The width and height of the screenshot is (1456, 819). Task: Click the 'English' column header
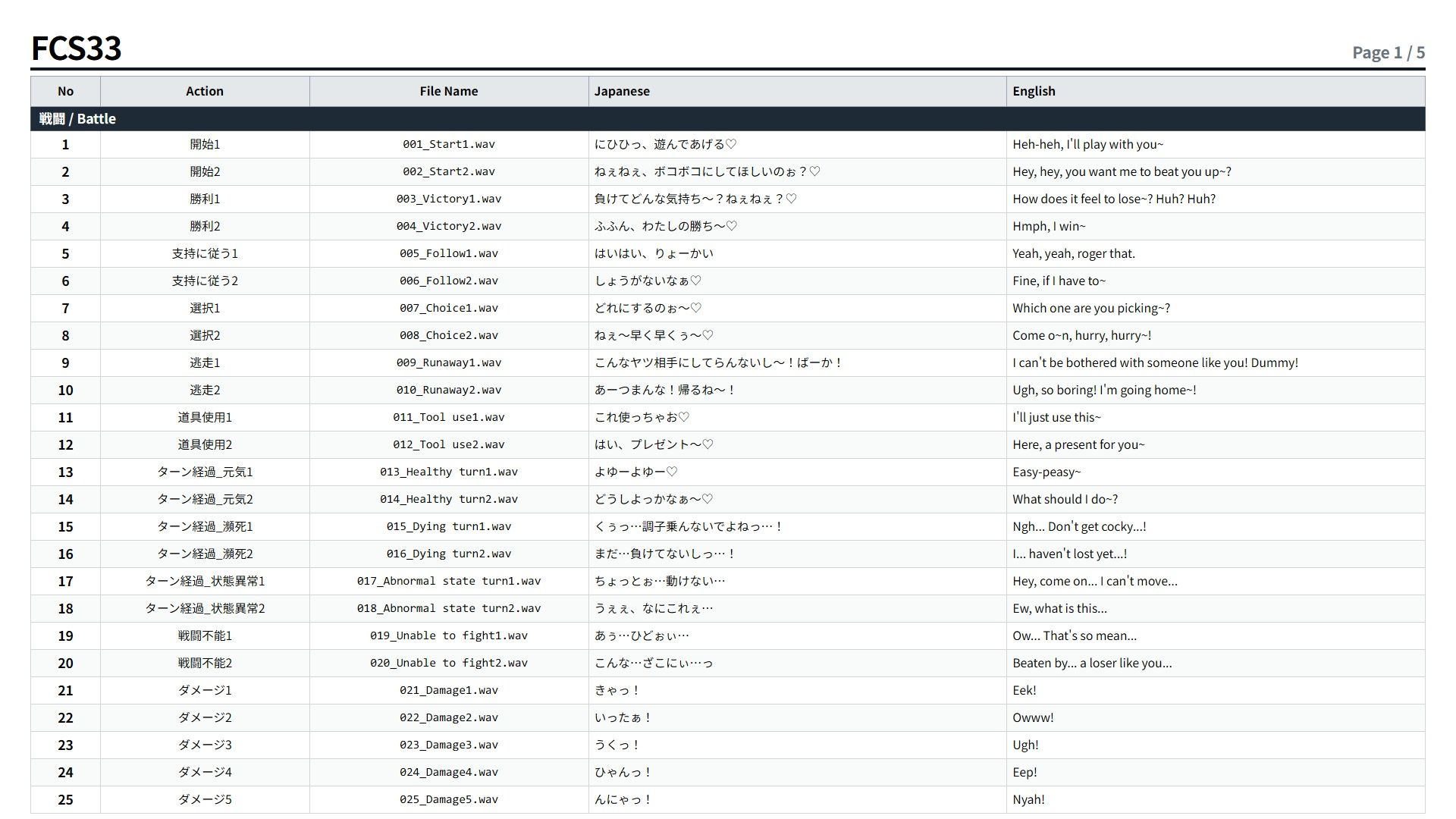1216,91
